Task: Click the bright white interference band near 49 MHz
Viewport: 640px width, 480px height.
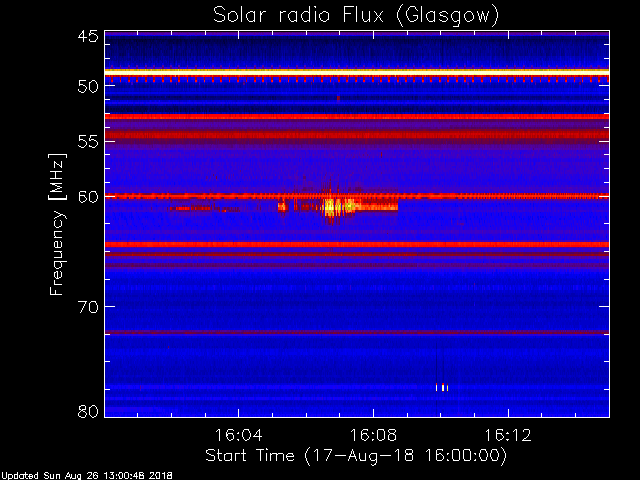Action: (x=357, y=72)
